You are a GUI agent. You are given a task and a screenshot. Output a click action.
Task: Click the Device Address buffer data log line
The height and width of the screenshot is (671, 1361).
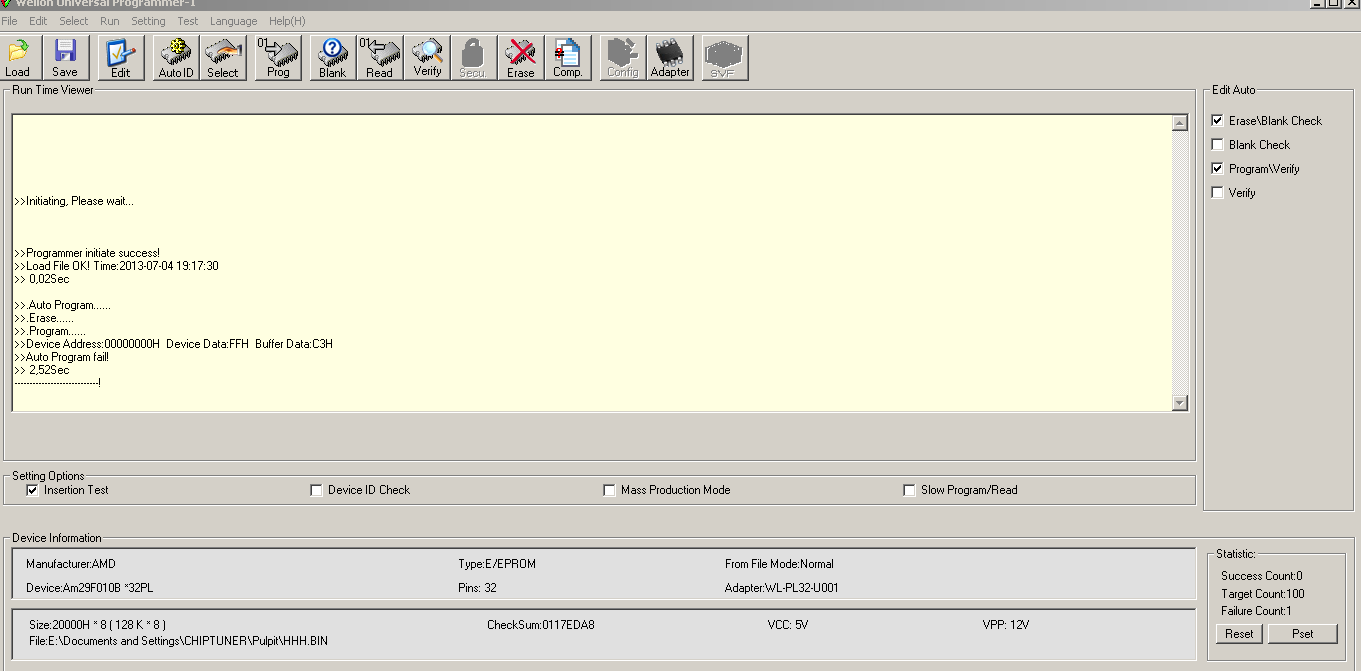tap(173, 344)
